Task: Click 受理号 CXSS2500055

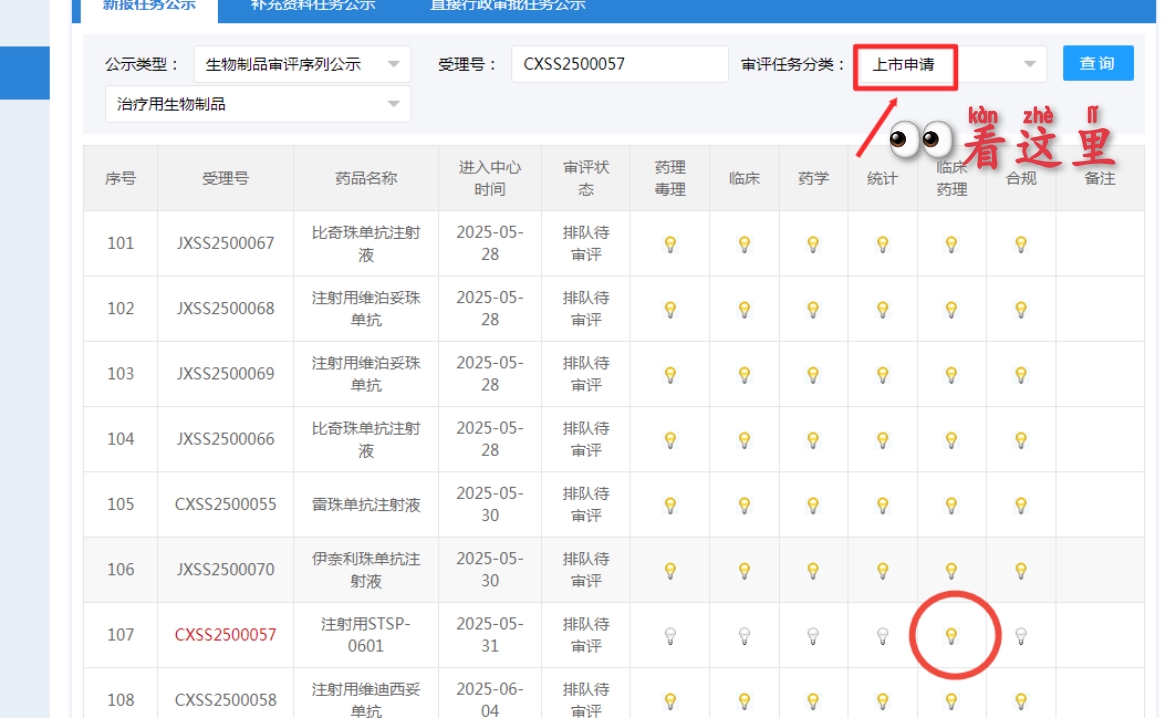Action: point(226,504)
